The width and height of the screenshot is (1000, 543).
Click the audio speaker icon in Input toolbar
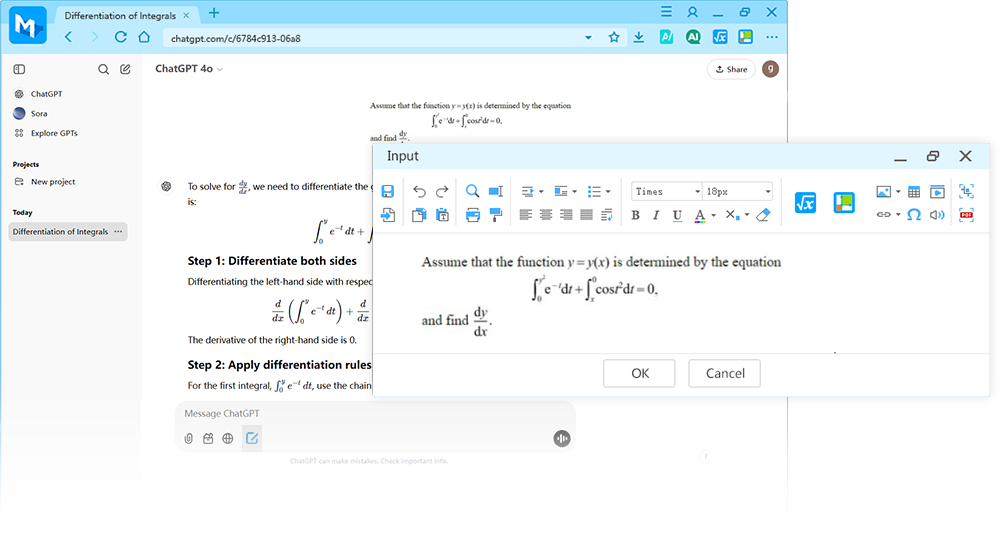(x=937, y=215)
